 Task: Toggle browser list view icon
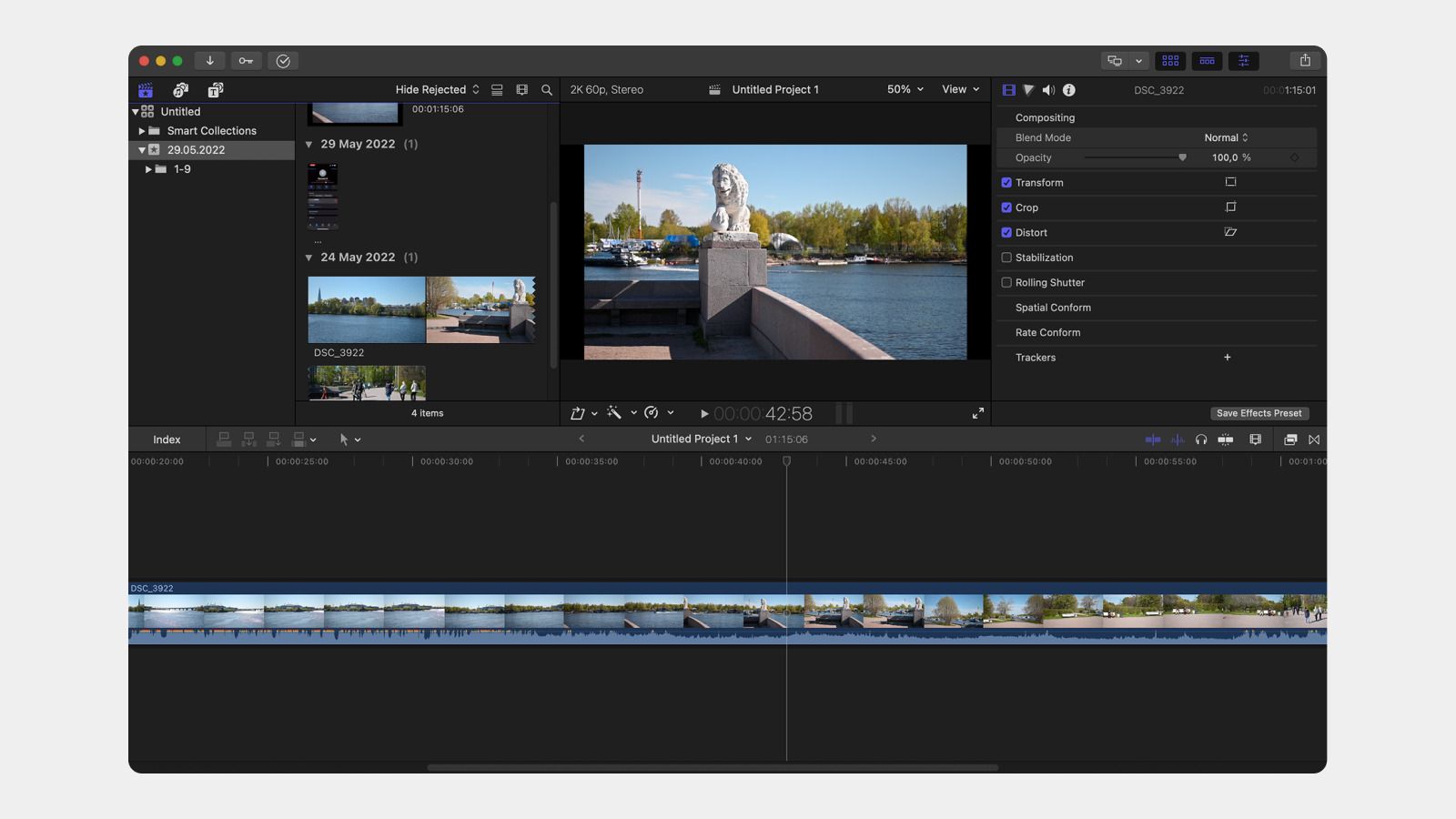pyautogui.click(x=497, y=90)
